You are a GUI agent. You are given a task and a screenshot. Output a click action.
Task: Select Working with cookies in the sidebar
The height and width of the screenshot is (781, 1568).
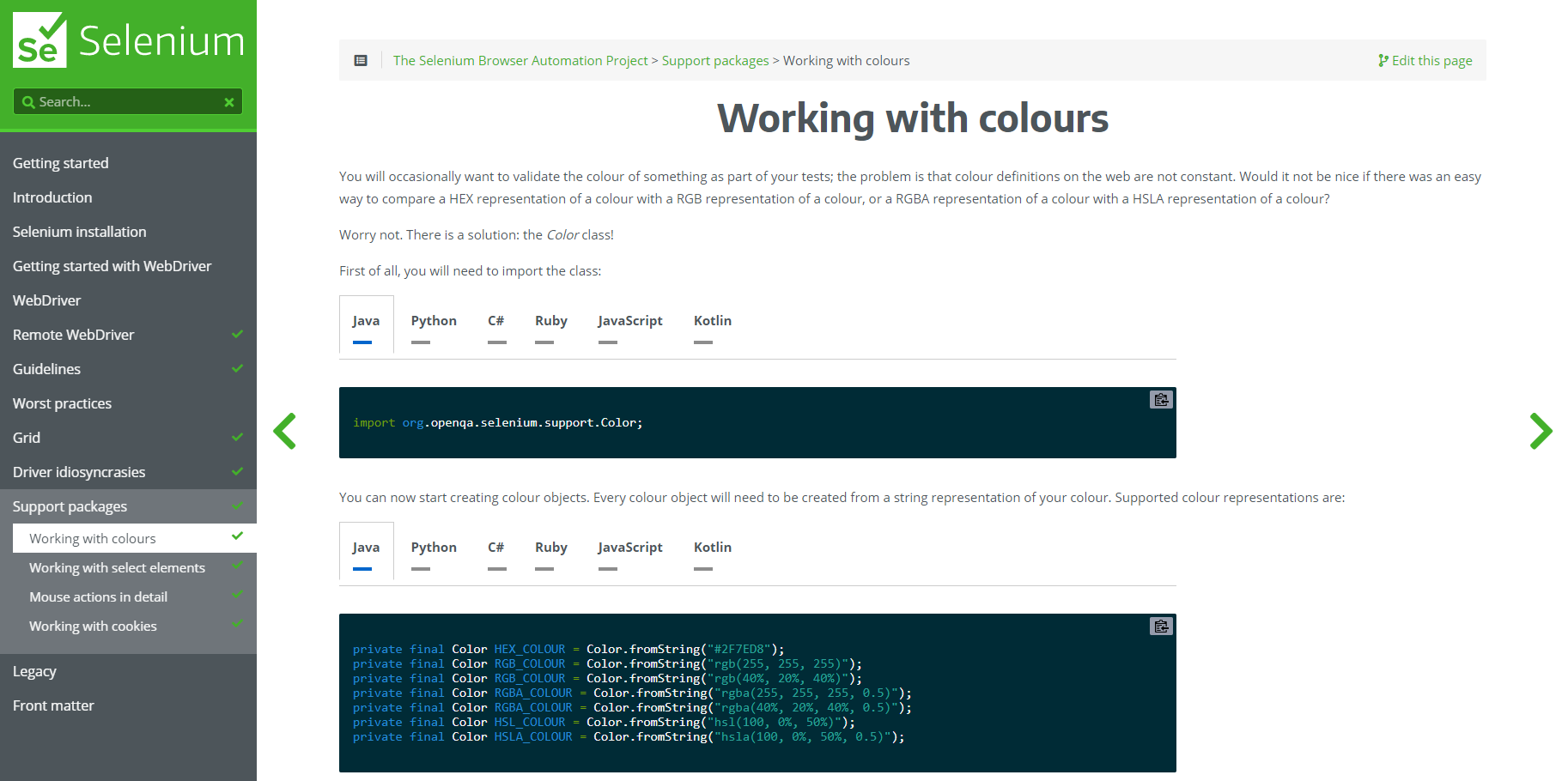[93, 626]
